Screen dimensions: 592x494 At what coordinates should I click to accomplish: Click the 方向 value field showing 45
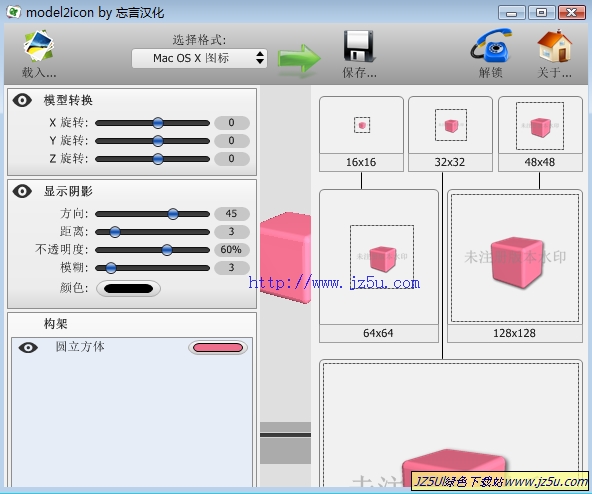[231, 214]
